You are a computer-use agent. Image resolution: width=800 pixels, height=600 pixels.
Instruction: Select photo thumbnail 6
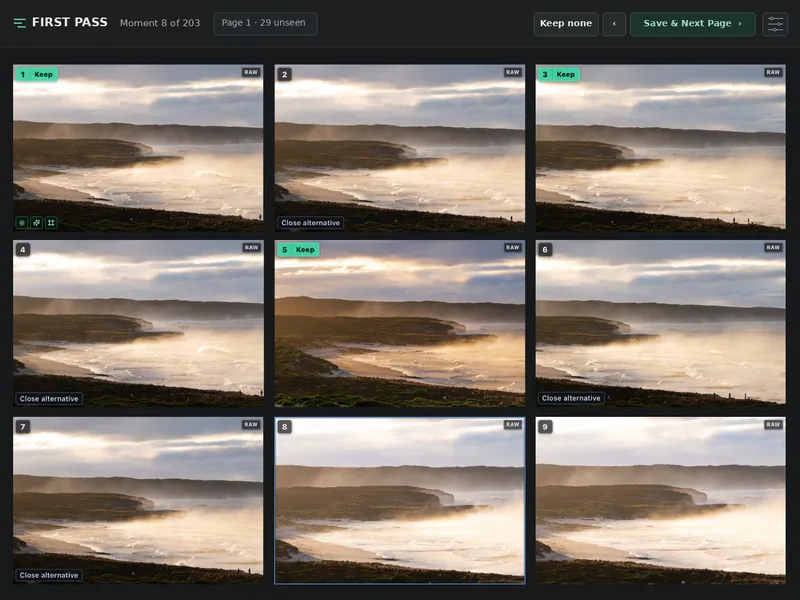point(661,323)
